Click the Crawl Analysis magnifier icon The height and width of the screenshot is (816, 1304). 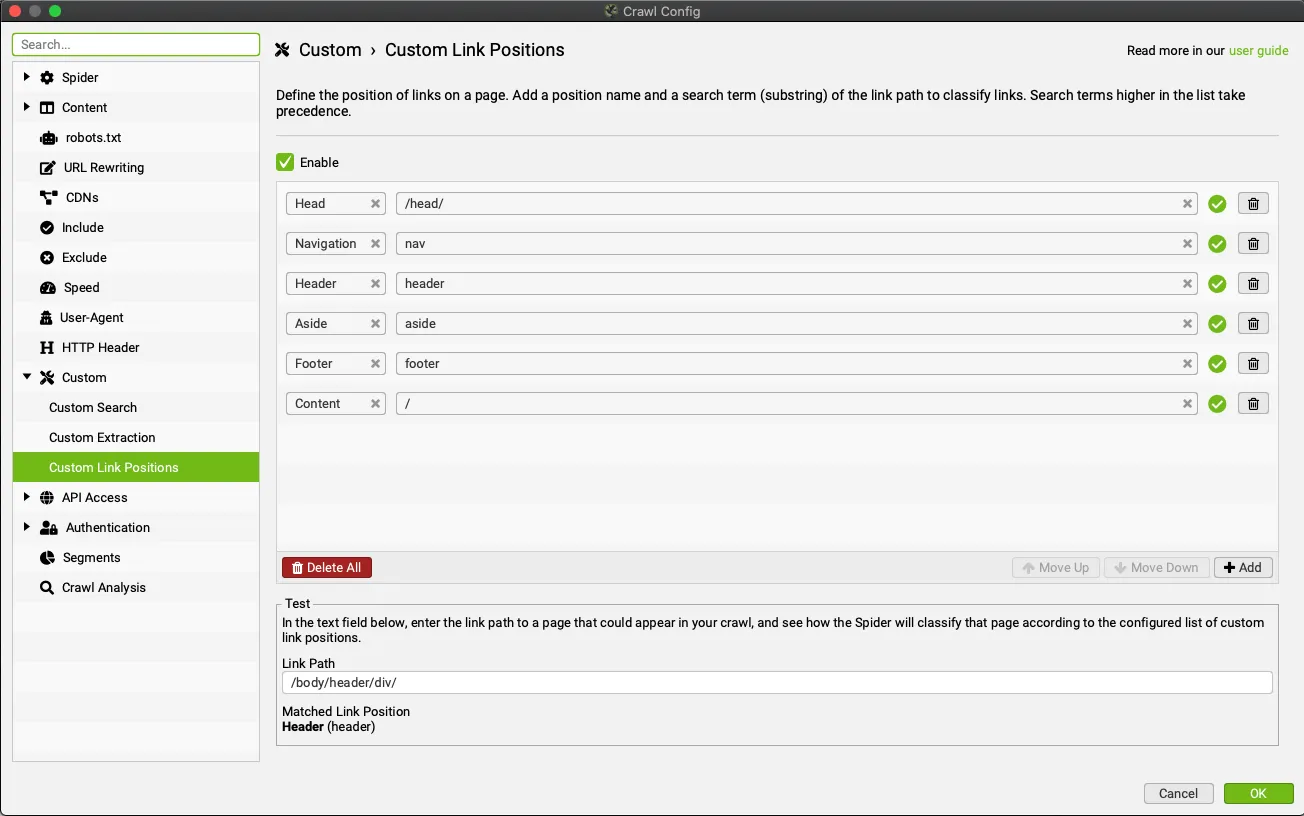(x=47, y=588)
